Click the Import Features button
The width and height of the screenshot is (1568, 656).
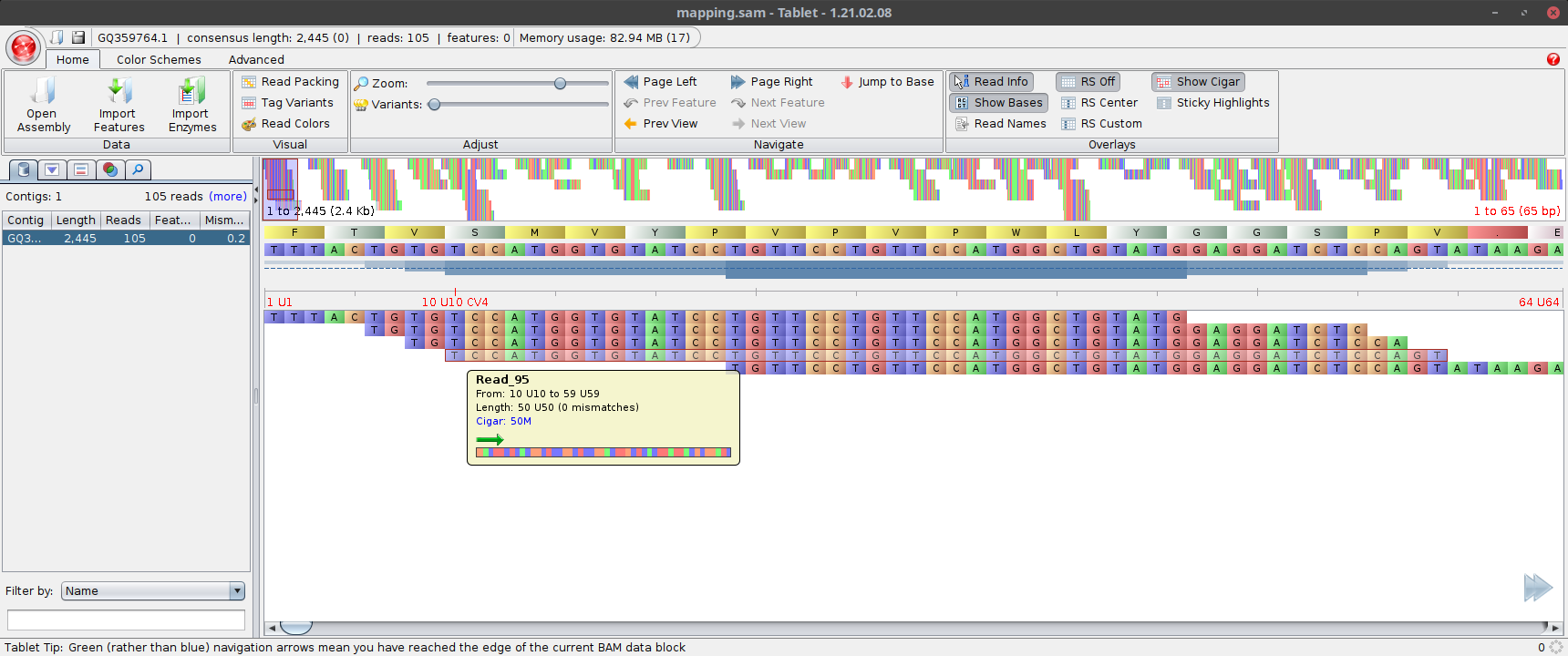(119, 105)
